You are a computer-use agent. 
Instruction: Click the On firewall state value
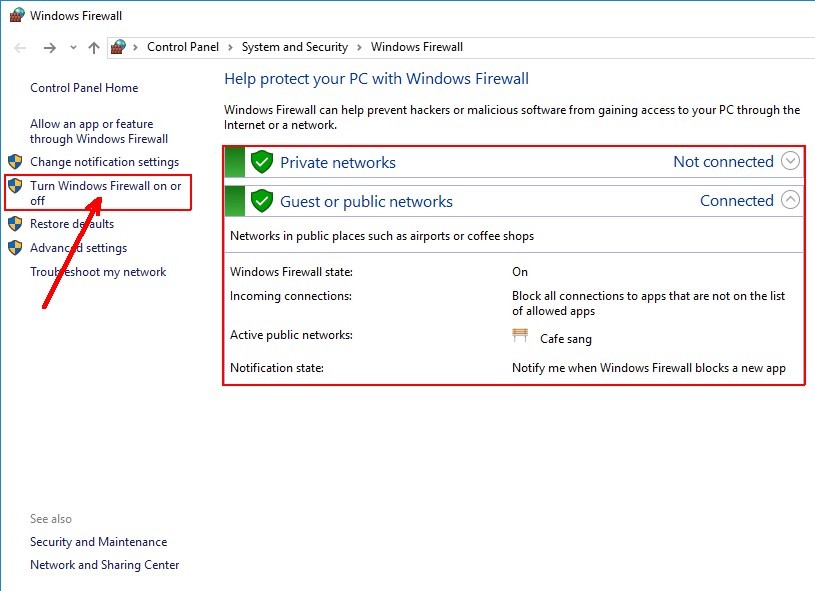[x=520, y=272]
